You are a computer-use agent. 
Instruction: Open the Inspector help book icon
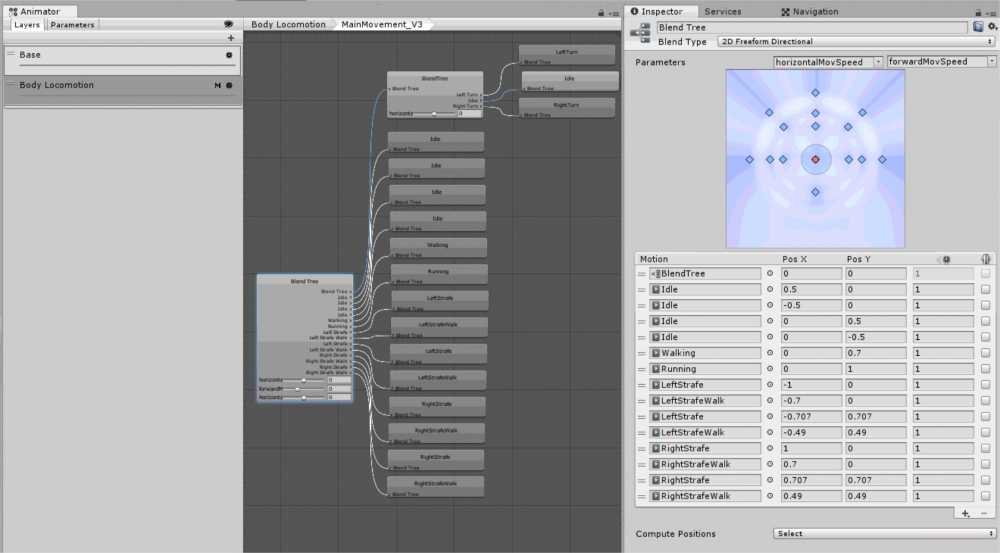point(978,27)
